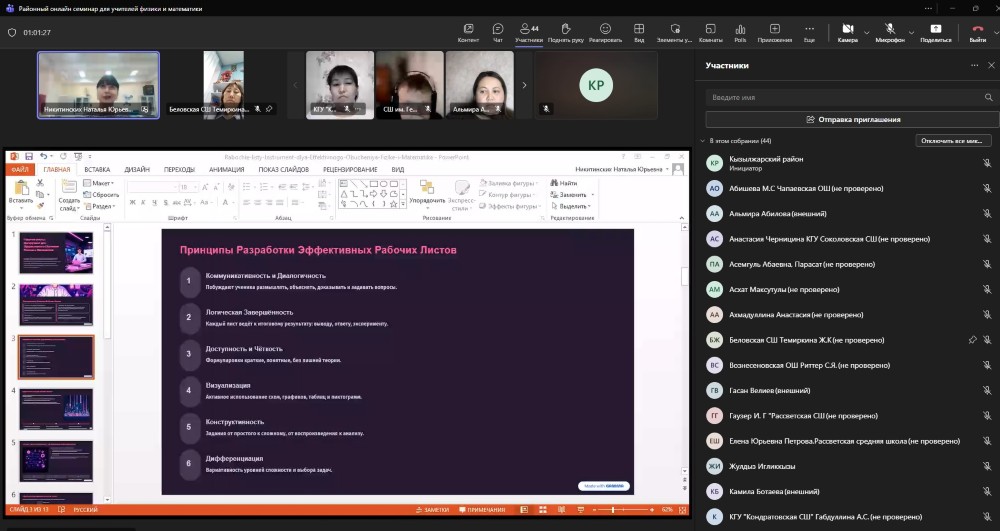Click the Введите имя search field
The height and width of the screenshot is (531, 1000).
[x=852, y=98]
